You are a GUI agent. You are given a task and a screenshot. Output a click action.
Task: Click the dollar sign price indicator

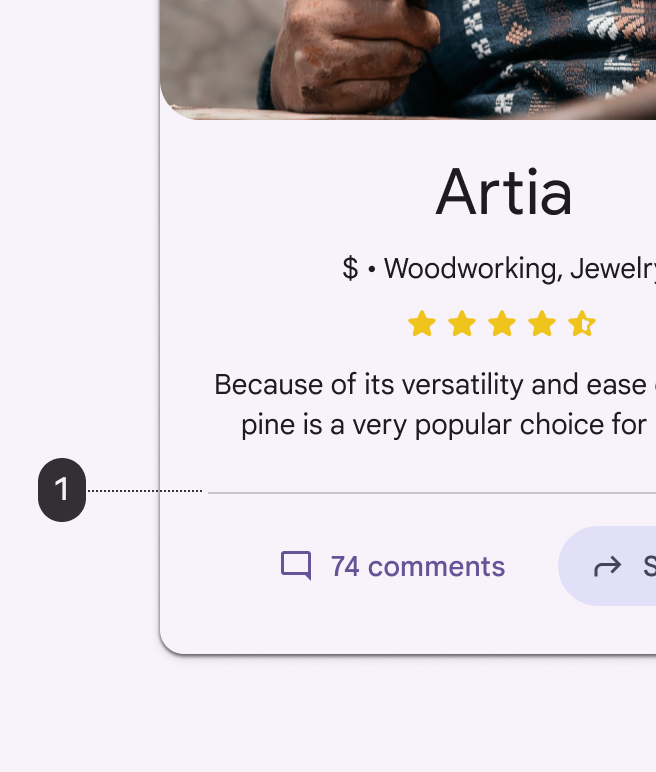tap(350, 268)
